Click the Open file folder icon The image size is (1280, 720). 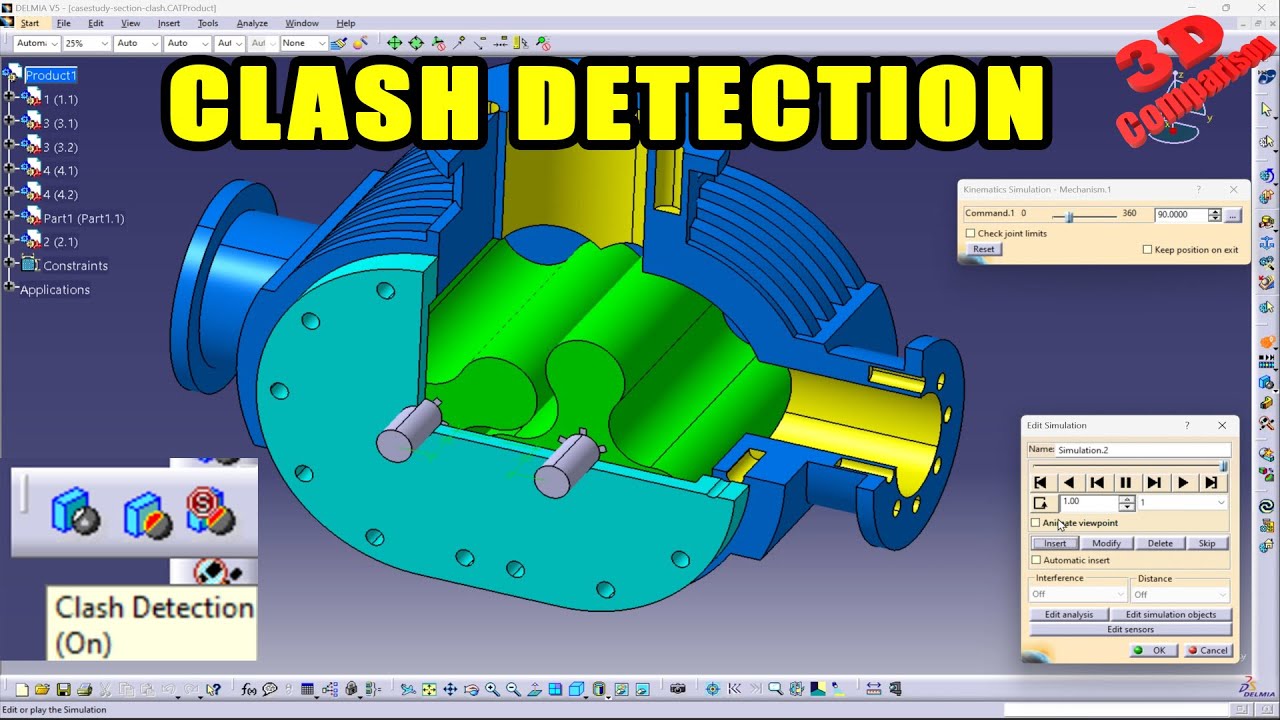42,689
